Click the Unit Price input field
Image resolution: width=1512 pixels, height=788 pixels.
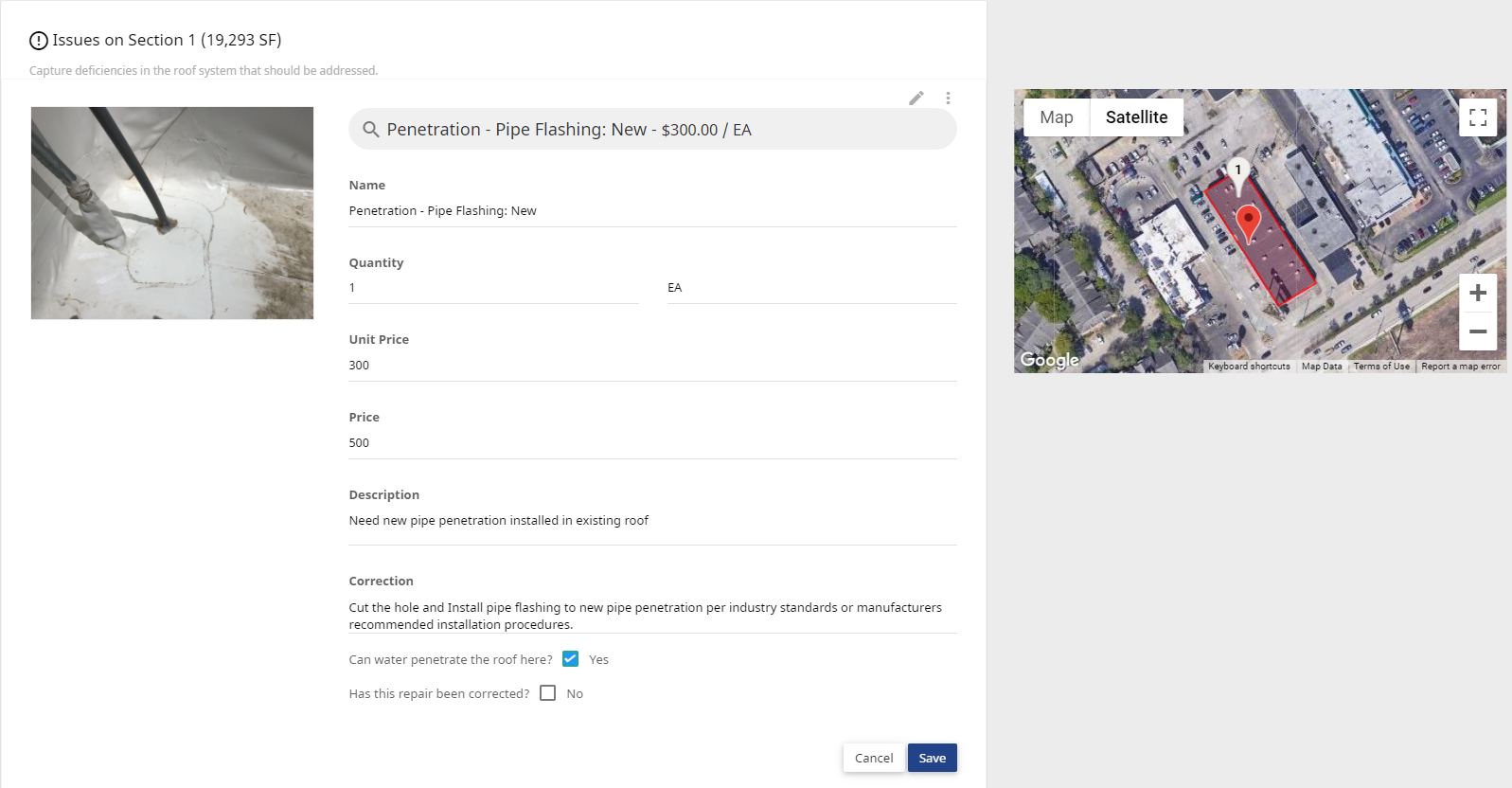[652, 366]
